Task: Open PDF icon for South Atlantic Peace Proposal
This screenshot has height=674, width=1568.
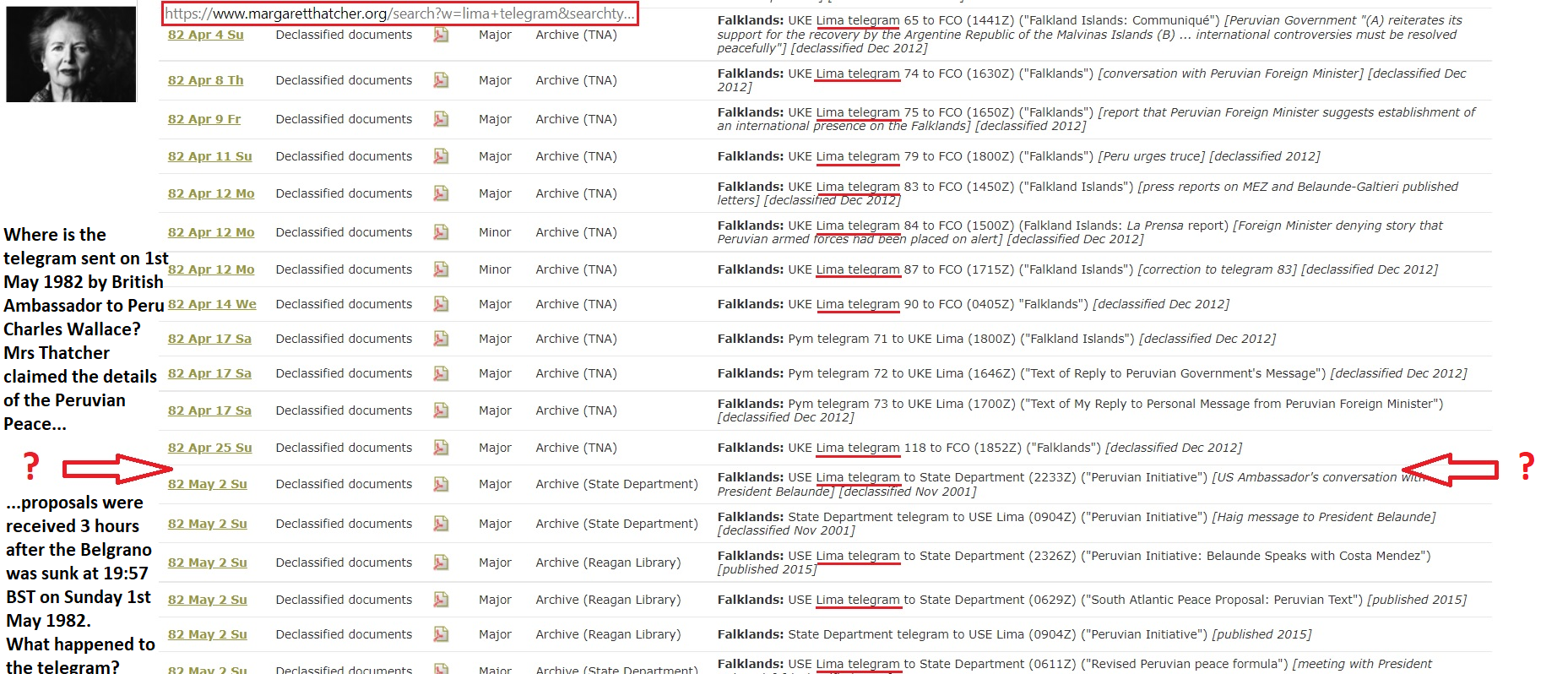Action: [x=441, y=600]
